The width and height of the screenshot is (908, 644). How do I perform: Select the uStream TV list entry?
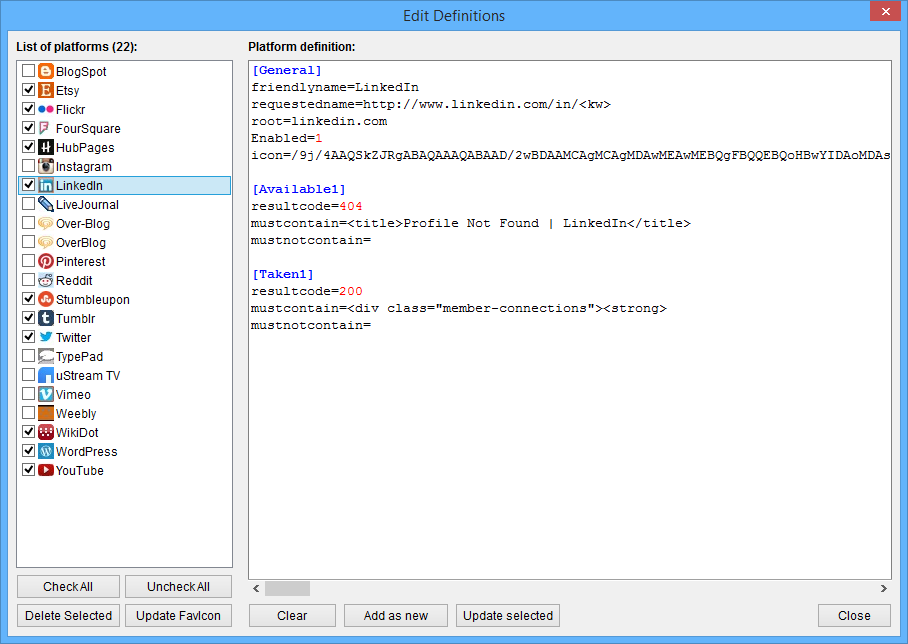click(x=87, y=376)
